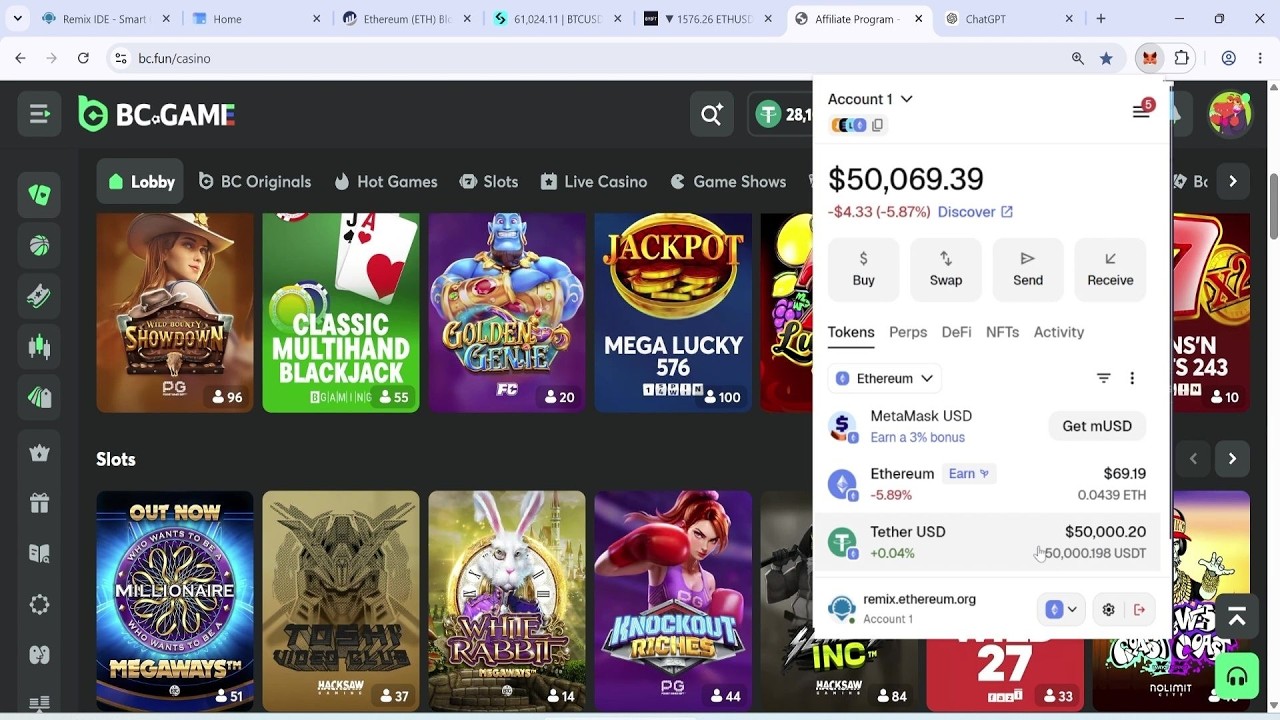
Task: Open remix.ethereum.org connection settings gear
Action: coord(1108,609)
